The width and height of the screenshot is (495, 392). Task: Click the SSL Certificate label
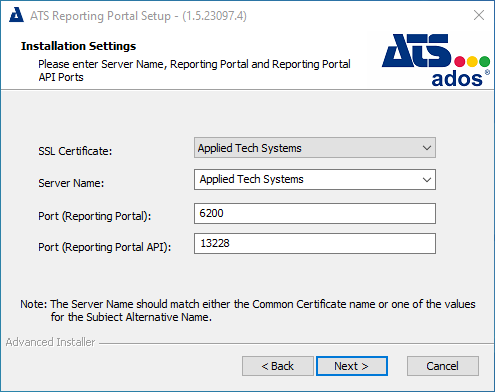pyautogui.click(x=75, y=151)
